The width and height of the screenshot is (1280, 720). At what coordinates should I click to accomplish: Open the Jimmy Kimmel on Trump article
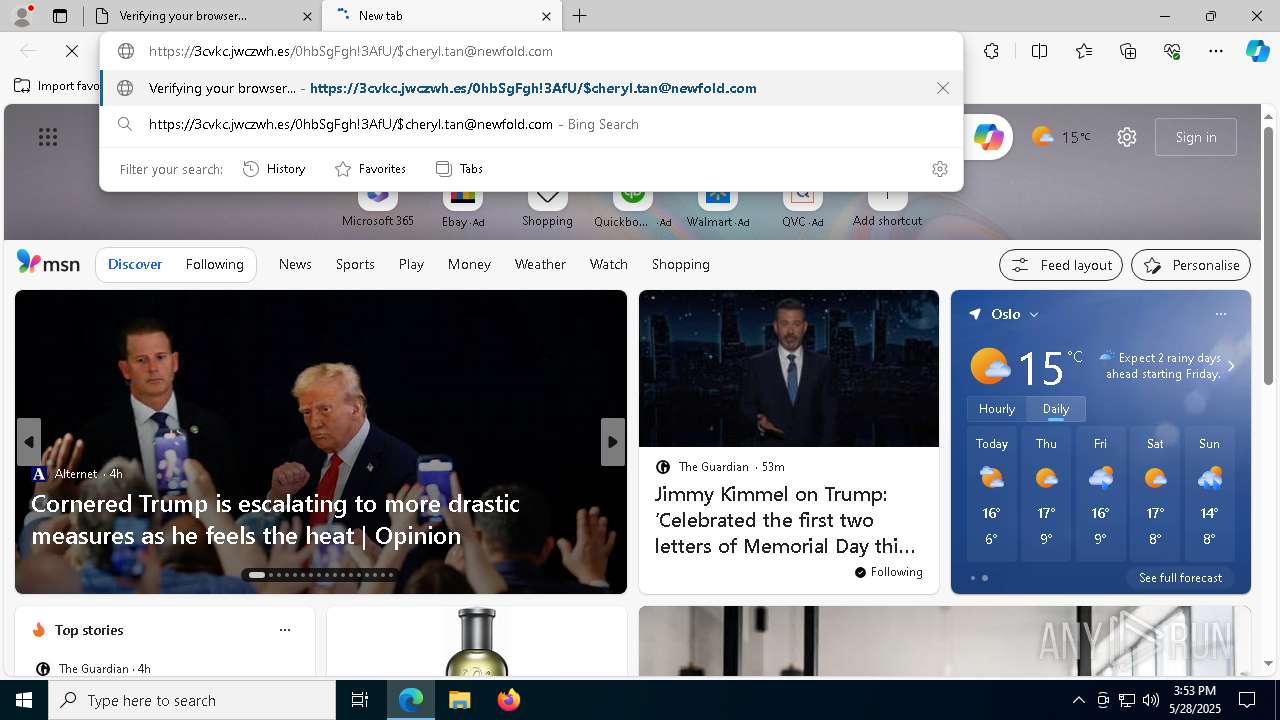(x=785, y=520)
